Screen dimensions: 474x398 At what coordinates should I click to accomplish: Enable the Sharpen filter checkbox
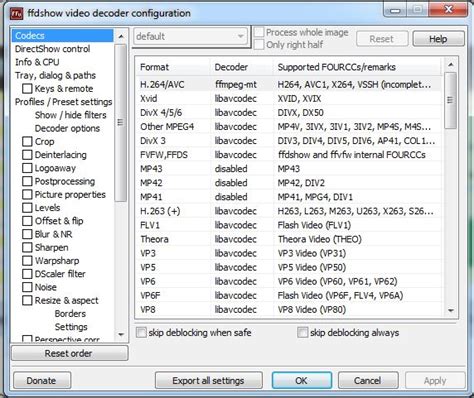click(27, 247)
